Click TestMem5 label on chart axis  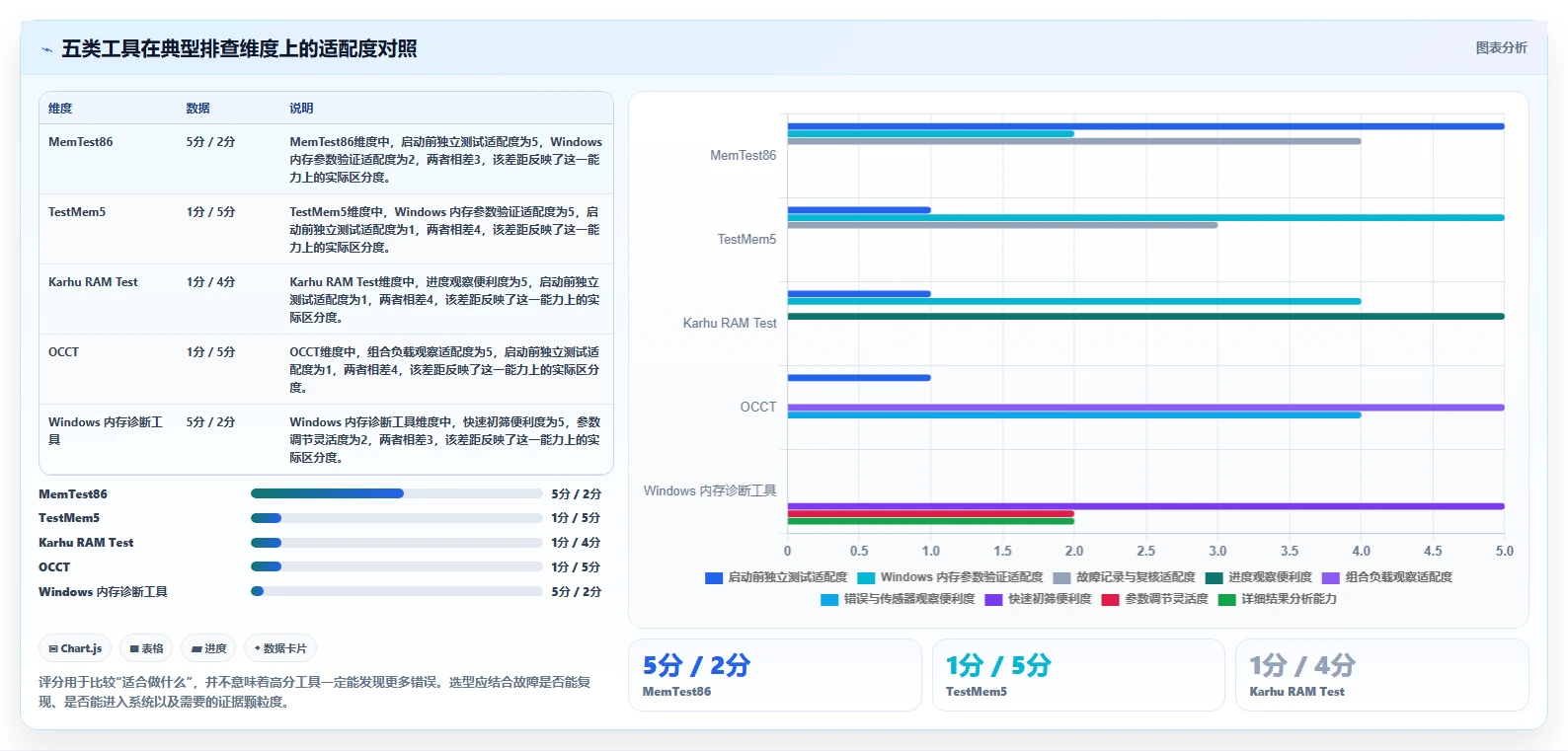coord(746,240)
